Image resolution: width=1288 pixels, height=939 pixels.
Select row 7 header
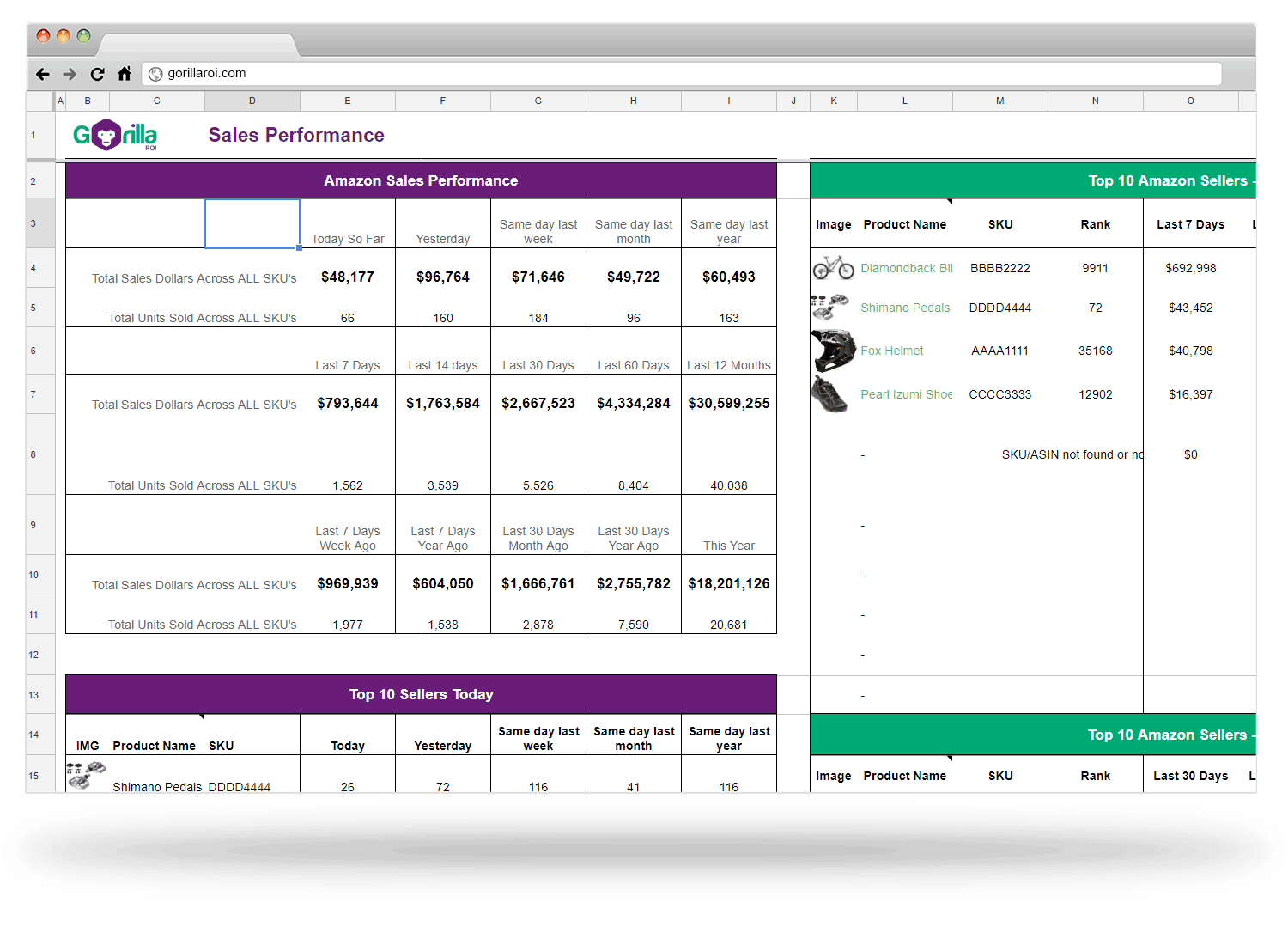pos(40,394)
